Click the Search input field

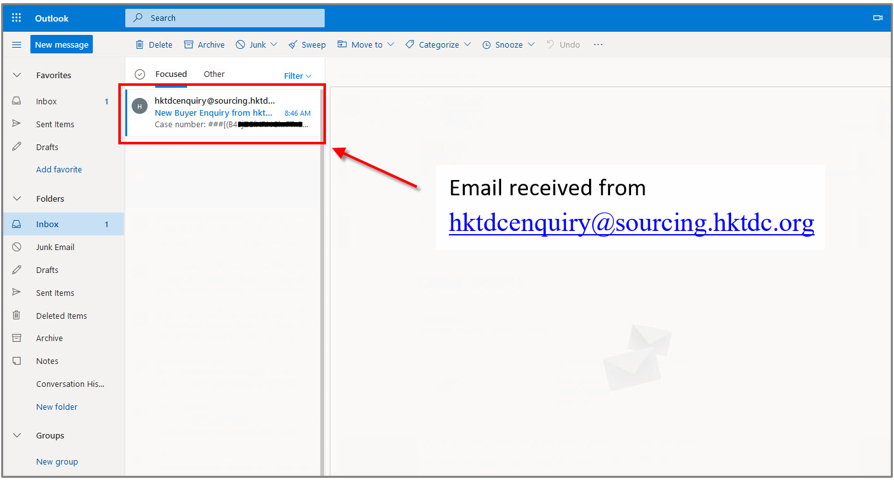tap(225, 18)
